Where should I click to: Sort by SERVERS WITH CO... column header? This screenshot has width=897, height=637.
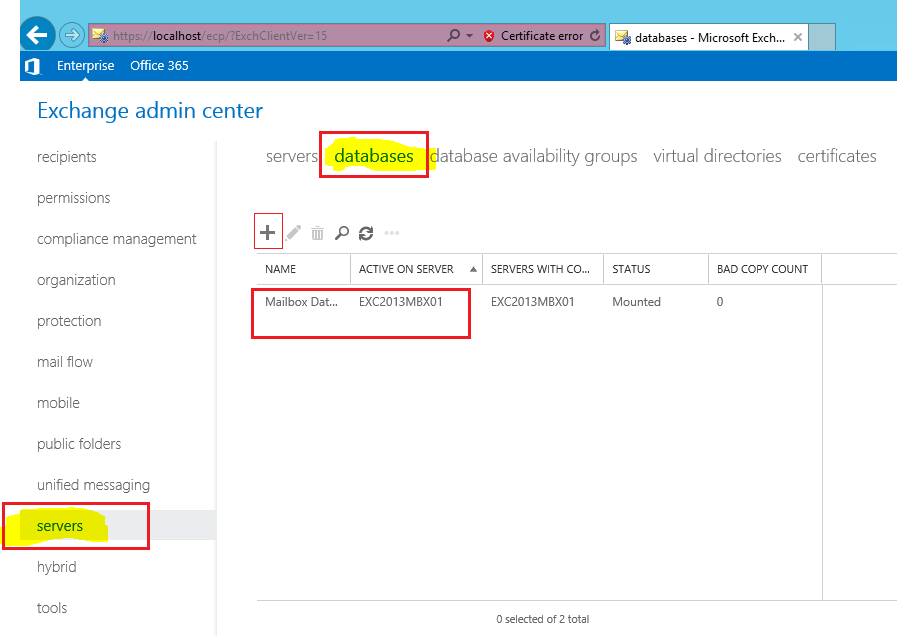543,269
